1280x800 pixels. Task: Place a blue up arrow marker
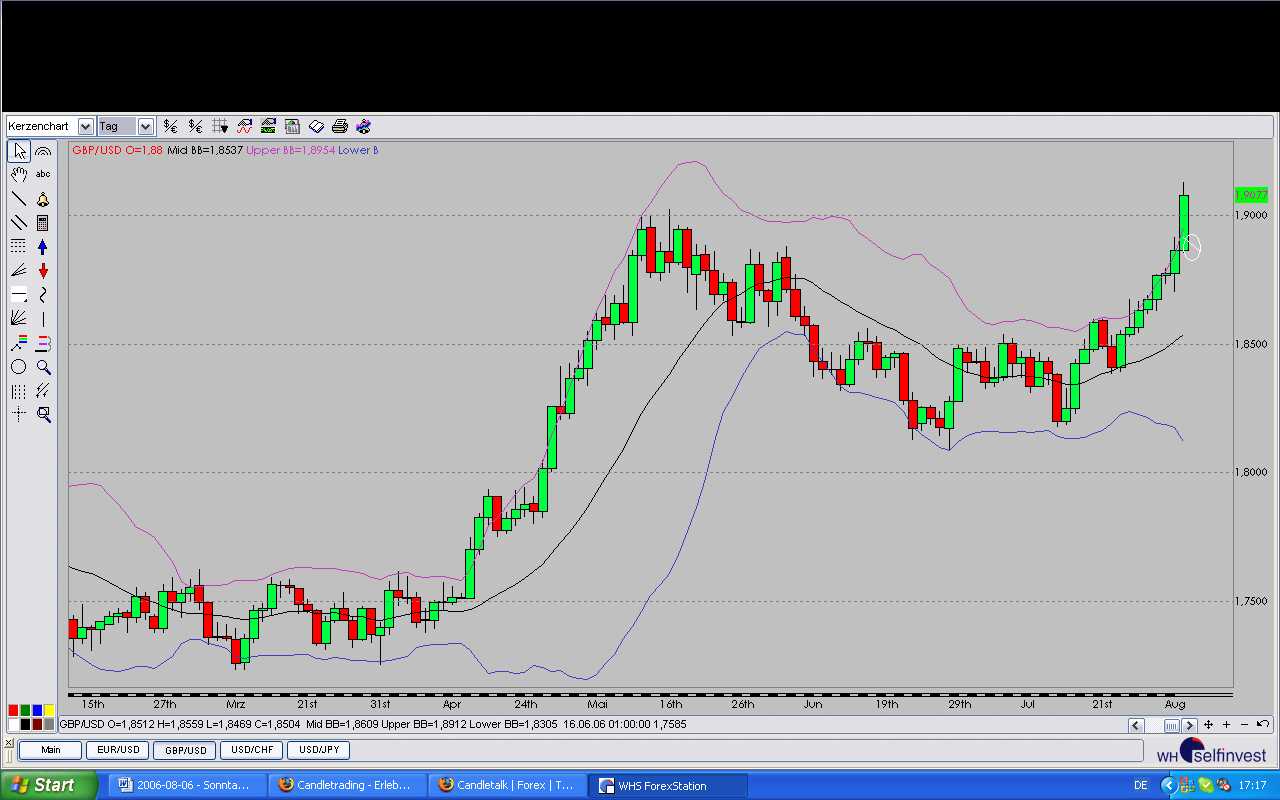[43, 247]
